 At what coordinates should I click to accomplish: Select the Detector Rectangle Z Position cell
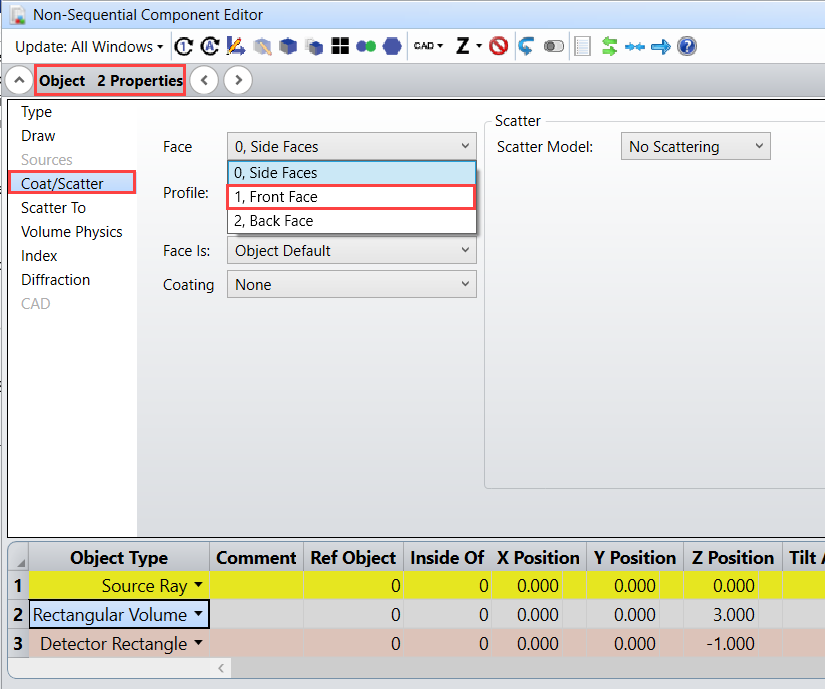coord(733,644)
